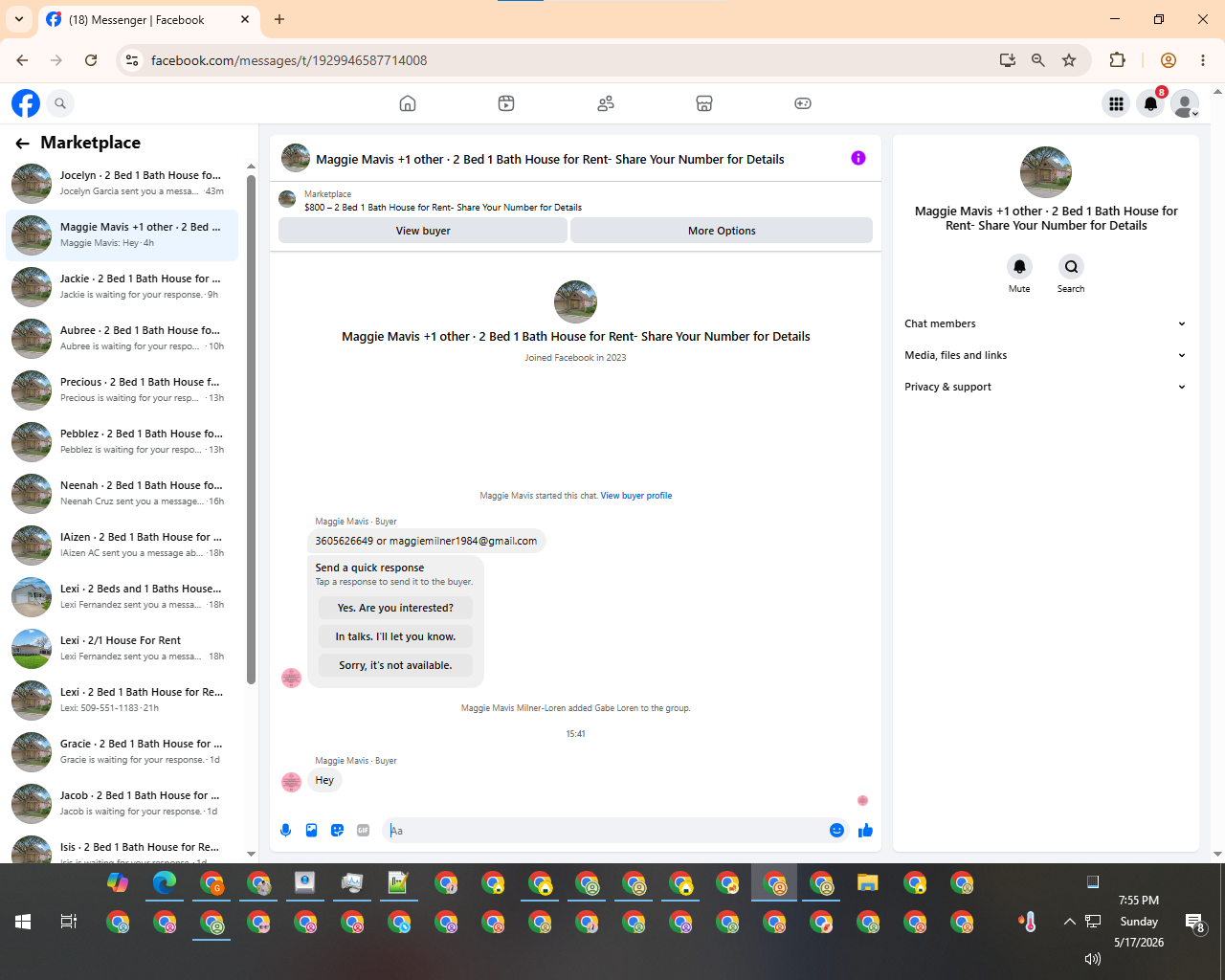
Task: Select the Messenger | Facebook browser tab
Action: click(148, 19)
